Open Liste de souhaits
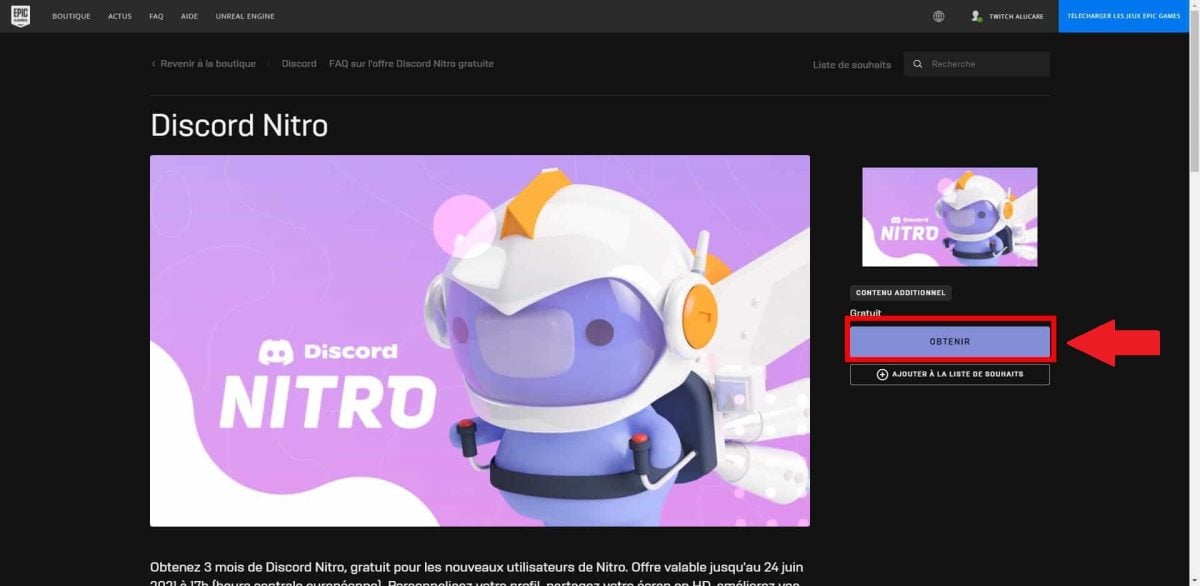This screenshot has height=586, width=1200. click(849, 64)
